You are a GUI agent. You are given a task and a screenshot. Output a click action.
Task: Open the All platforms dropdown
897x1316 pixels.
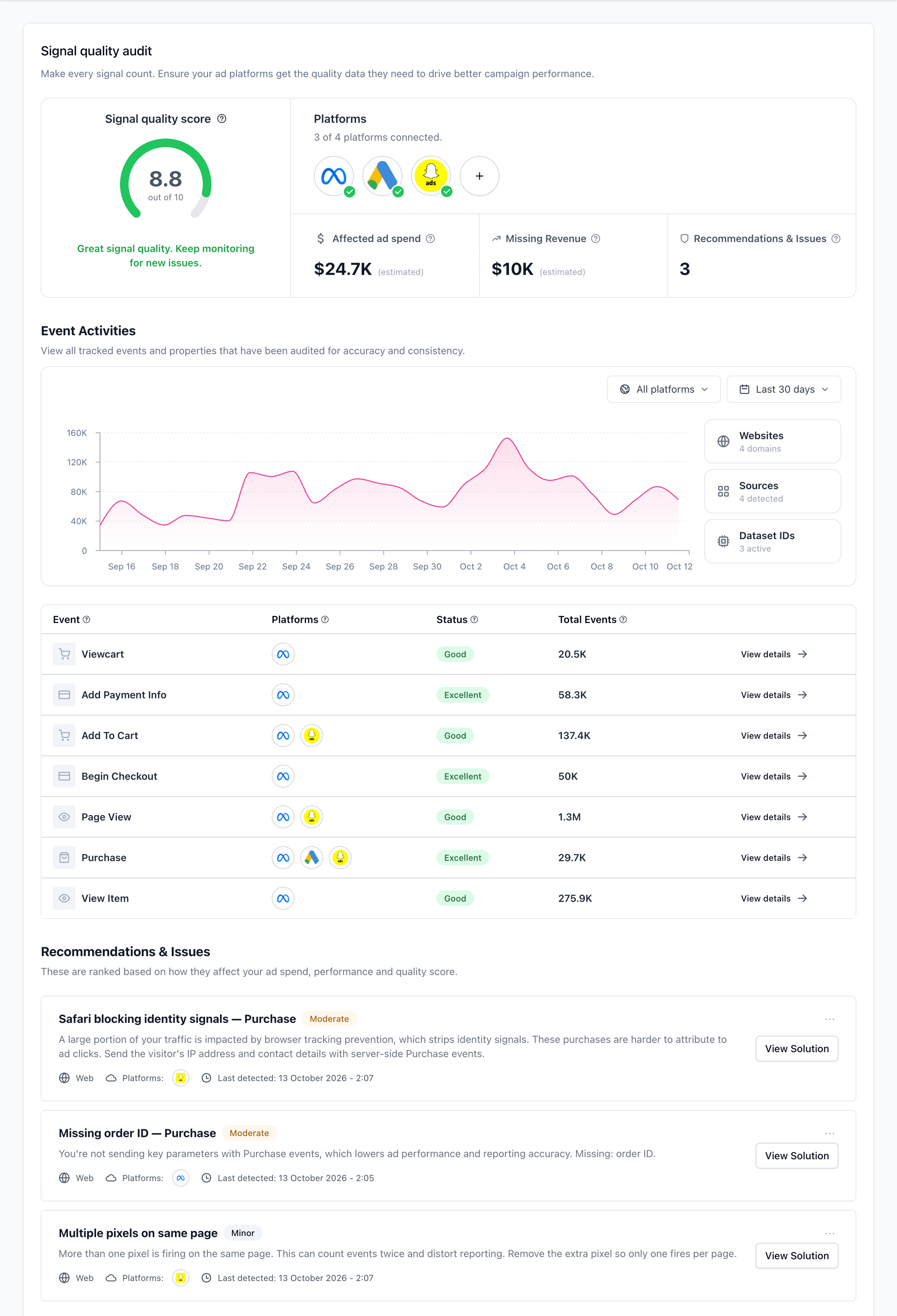point(664,389)
